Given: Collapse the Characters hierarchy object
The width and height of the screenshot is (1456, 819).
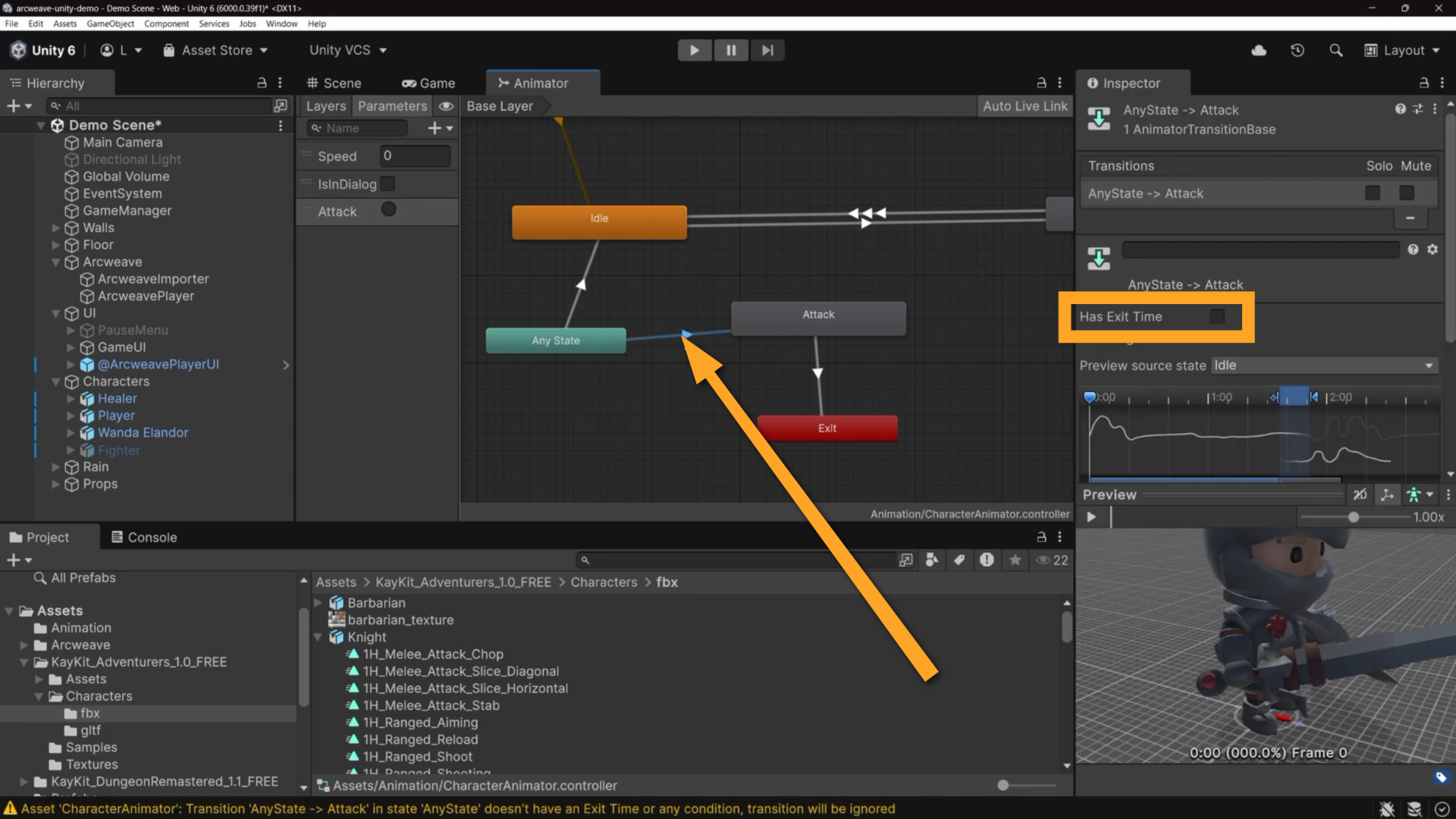Looking at the screenshot, I should click(55, 381).
